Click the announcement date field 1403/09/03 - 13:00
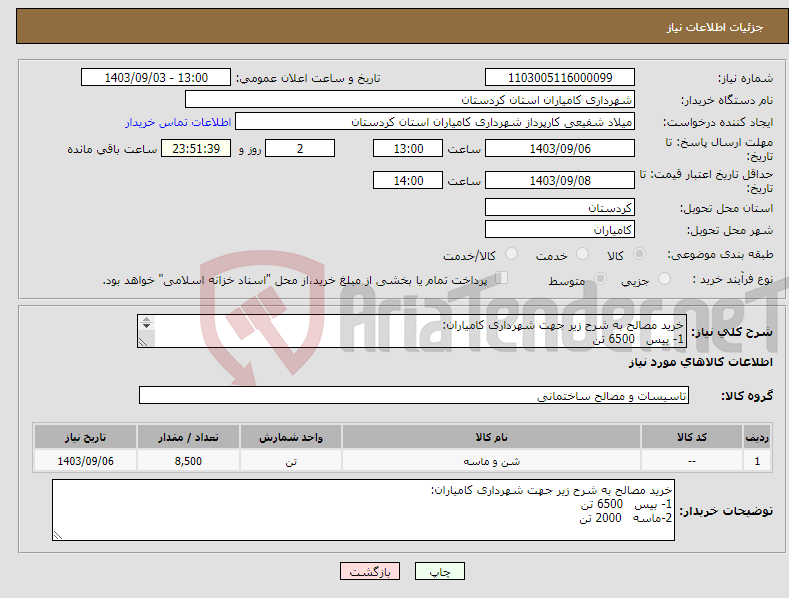 [x=155, y=78]
